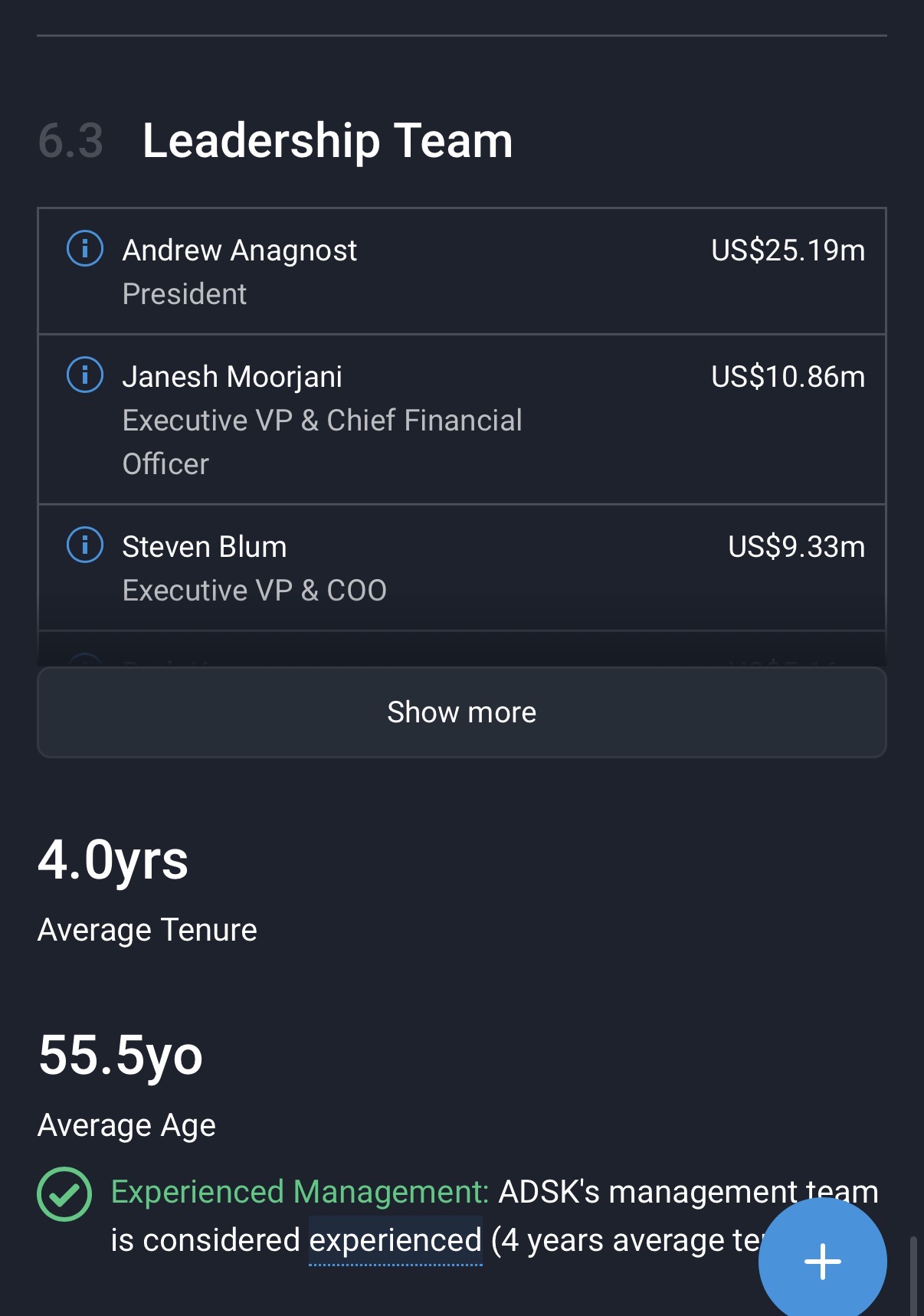
Task: Click the Leadership Team section heading
Action: click(x=327, y=141)
